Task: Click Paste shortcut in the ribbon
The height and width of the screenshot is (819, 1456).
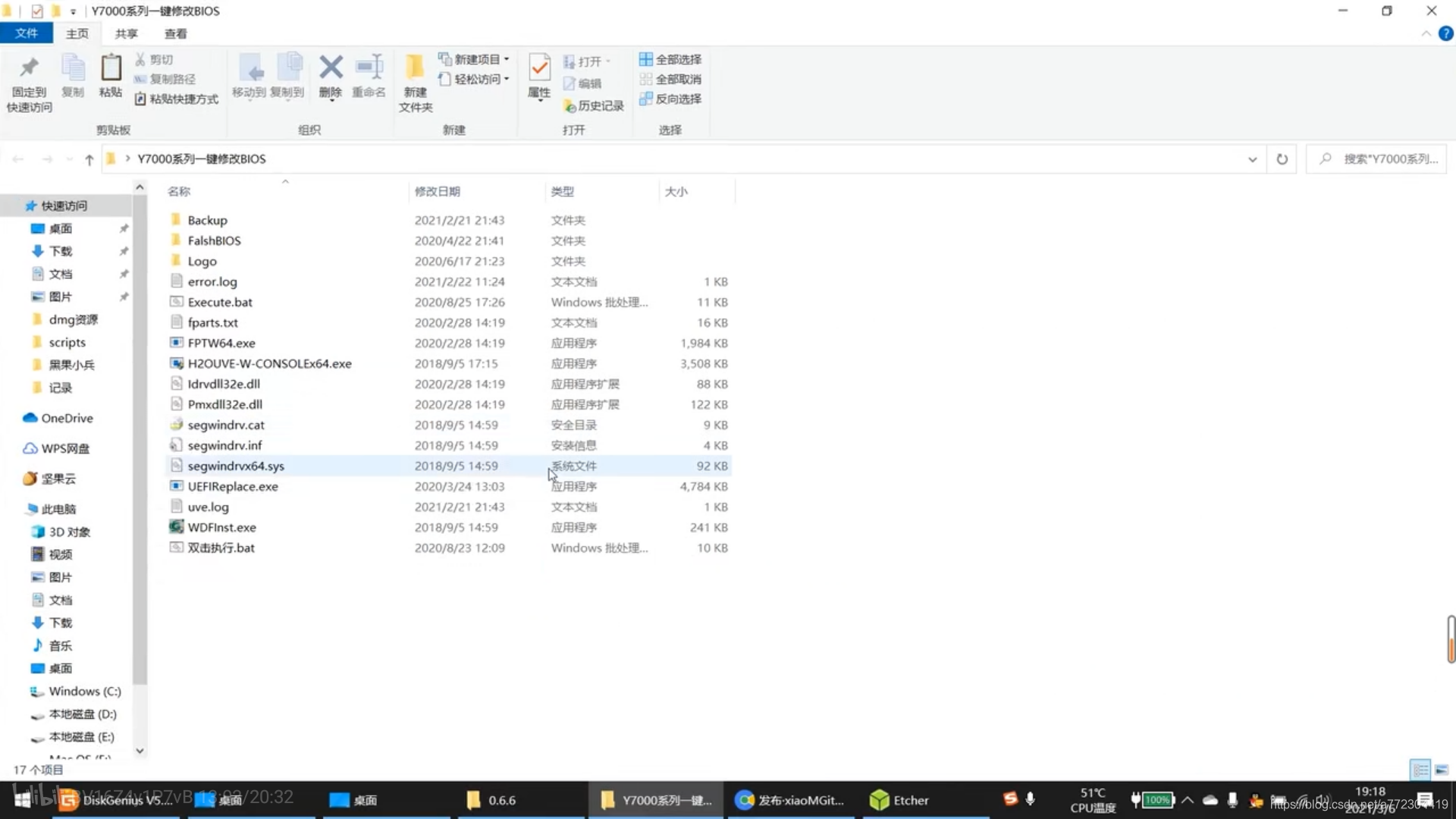Action: point(177,99)
